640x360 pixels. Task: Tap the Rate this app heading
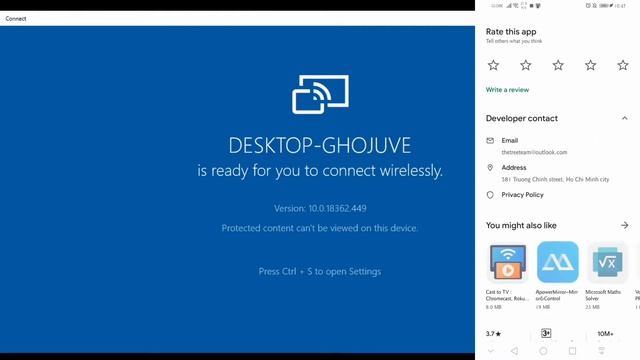click(x=511, y=31)
